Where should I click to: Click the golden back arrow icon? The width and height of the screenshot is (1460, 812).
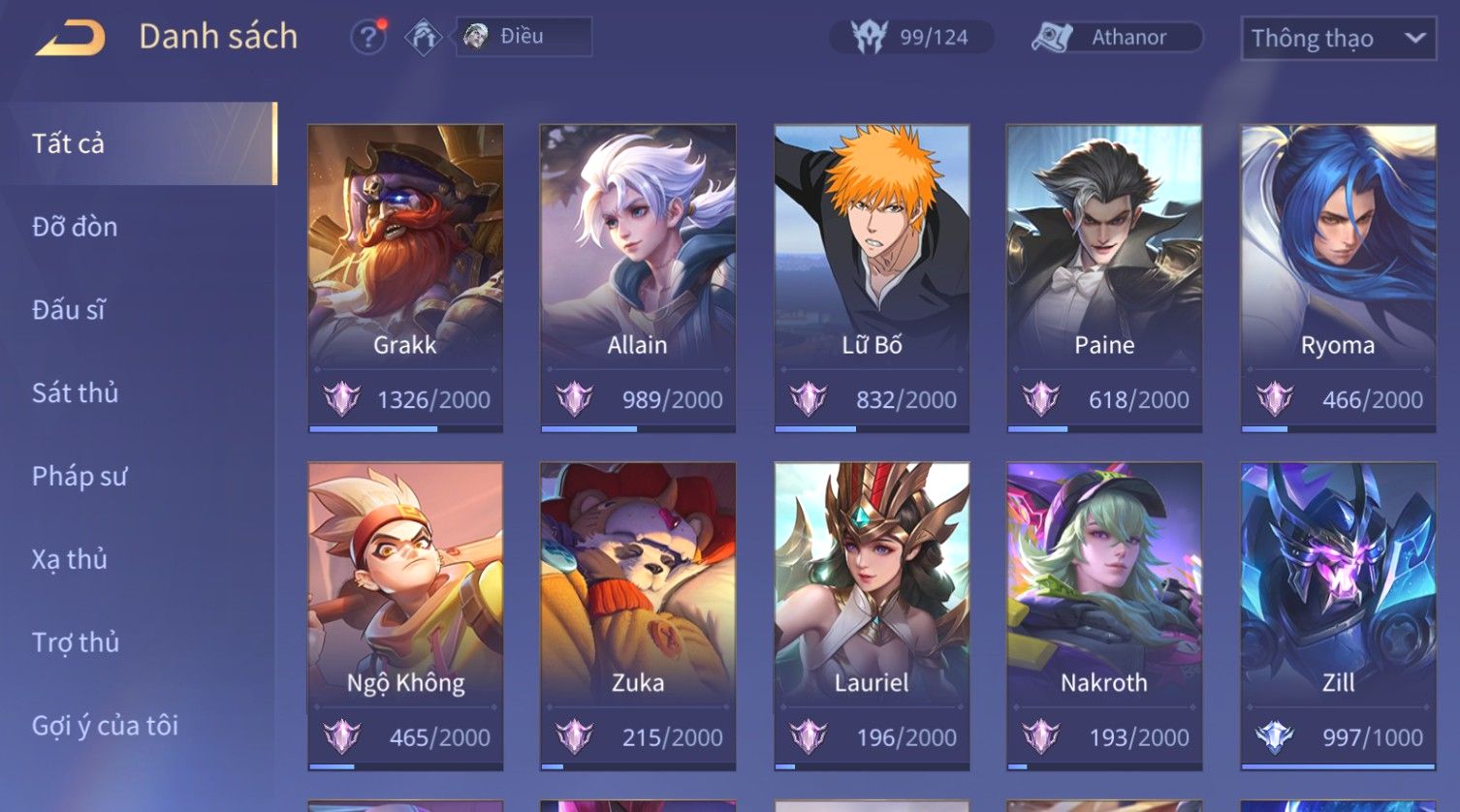click(x=71, y=38)
